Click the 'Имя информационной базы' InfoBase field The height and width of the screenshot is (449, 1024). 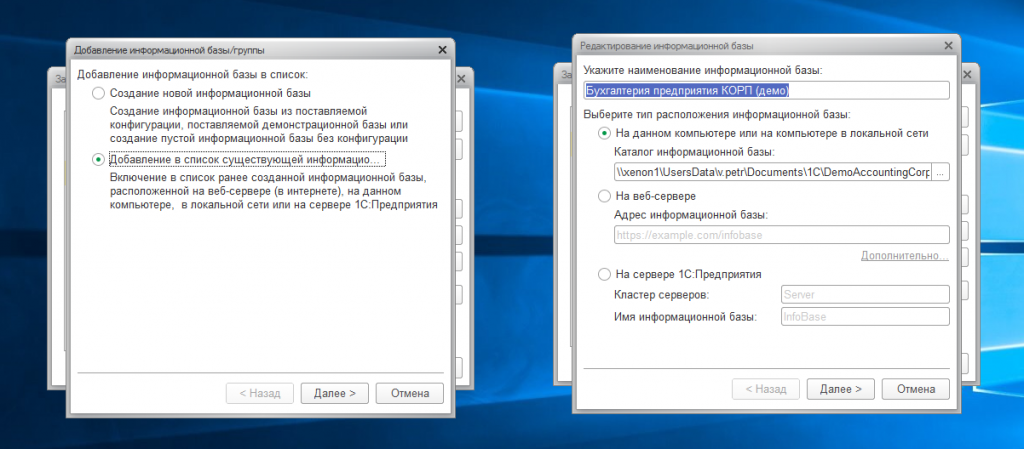tap(865, 317)
